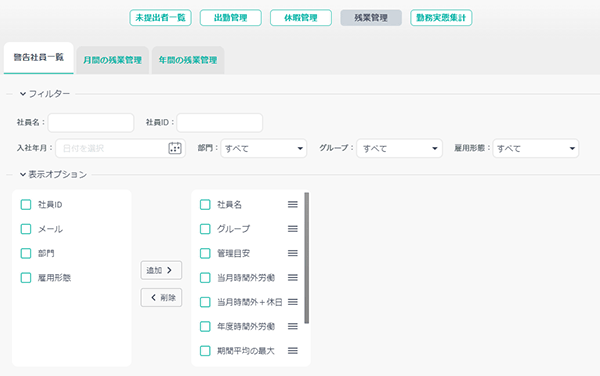Grab the reorder handle next to グループ

(x=293, y=229)
